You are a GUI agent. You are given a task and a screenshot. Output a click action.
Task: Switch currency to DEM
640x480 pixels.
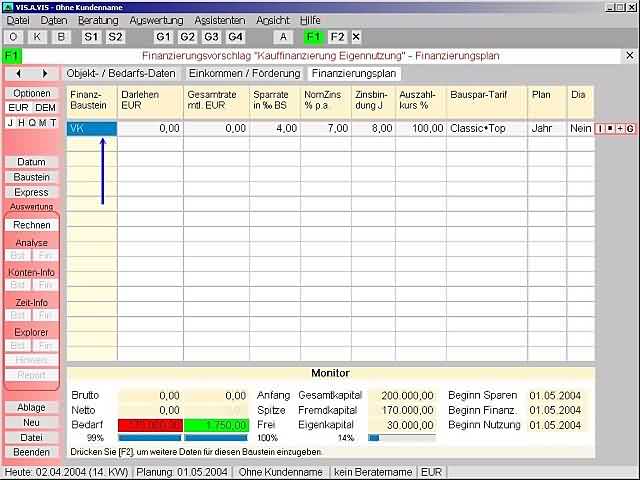[45, 108]
